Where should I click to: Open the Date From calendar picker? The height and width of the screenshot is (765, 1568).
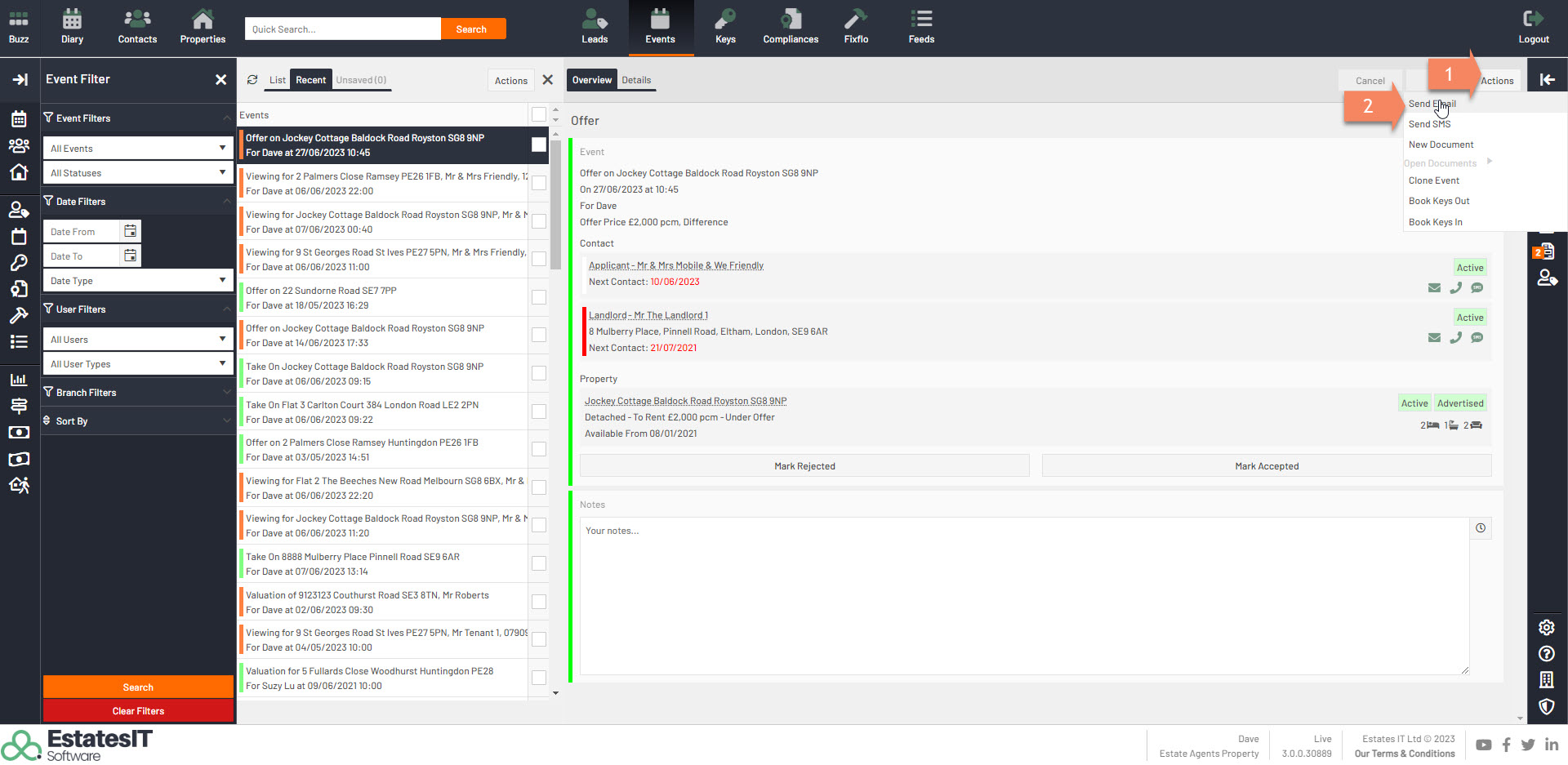[x=131, y=232]
